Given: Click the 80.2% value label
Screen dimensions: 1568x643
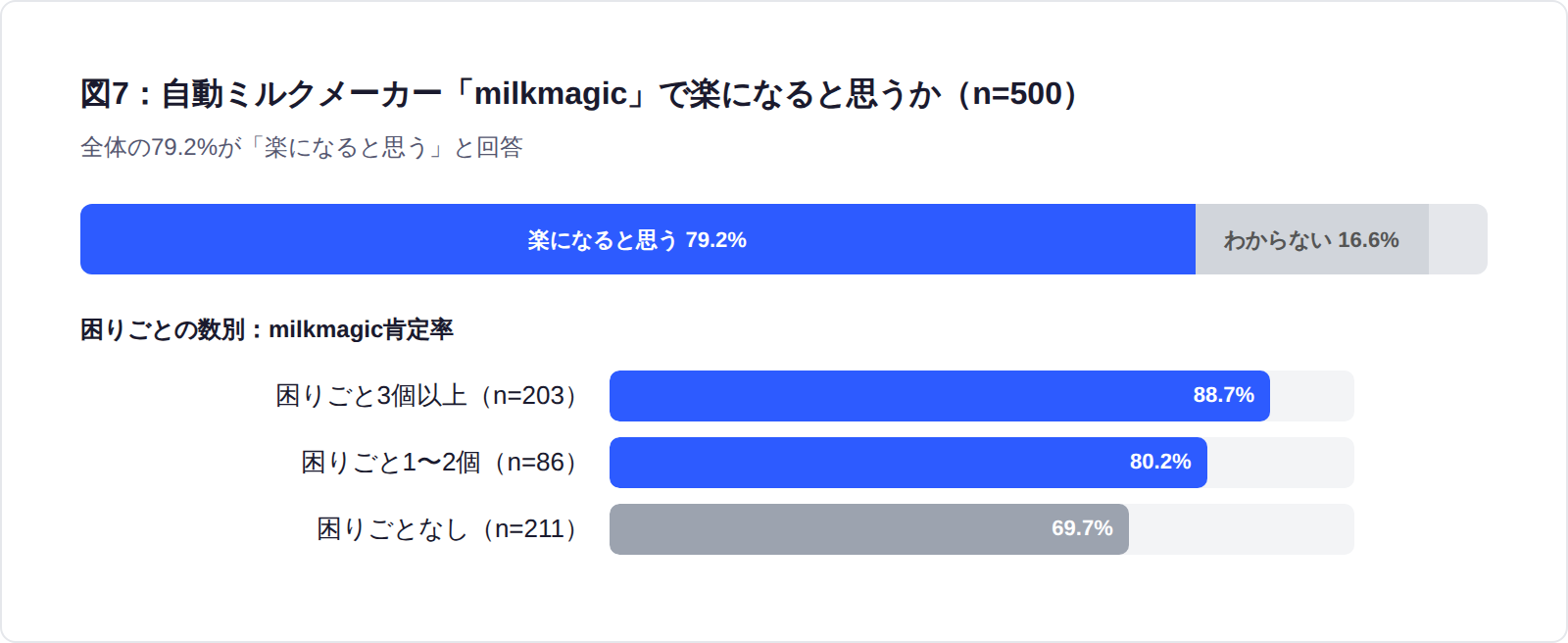Looking at the screenshot, I should (1160, 462).
